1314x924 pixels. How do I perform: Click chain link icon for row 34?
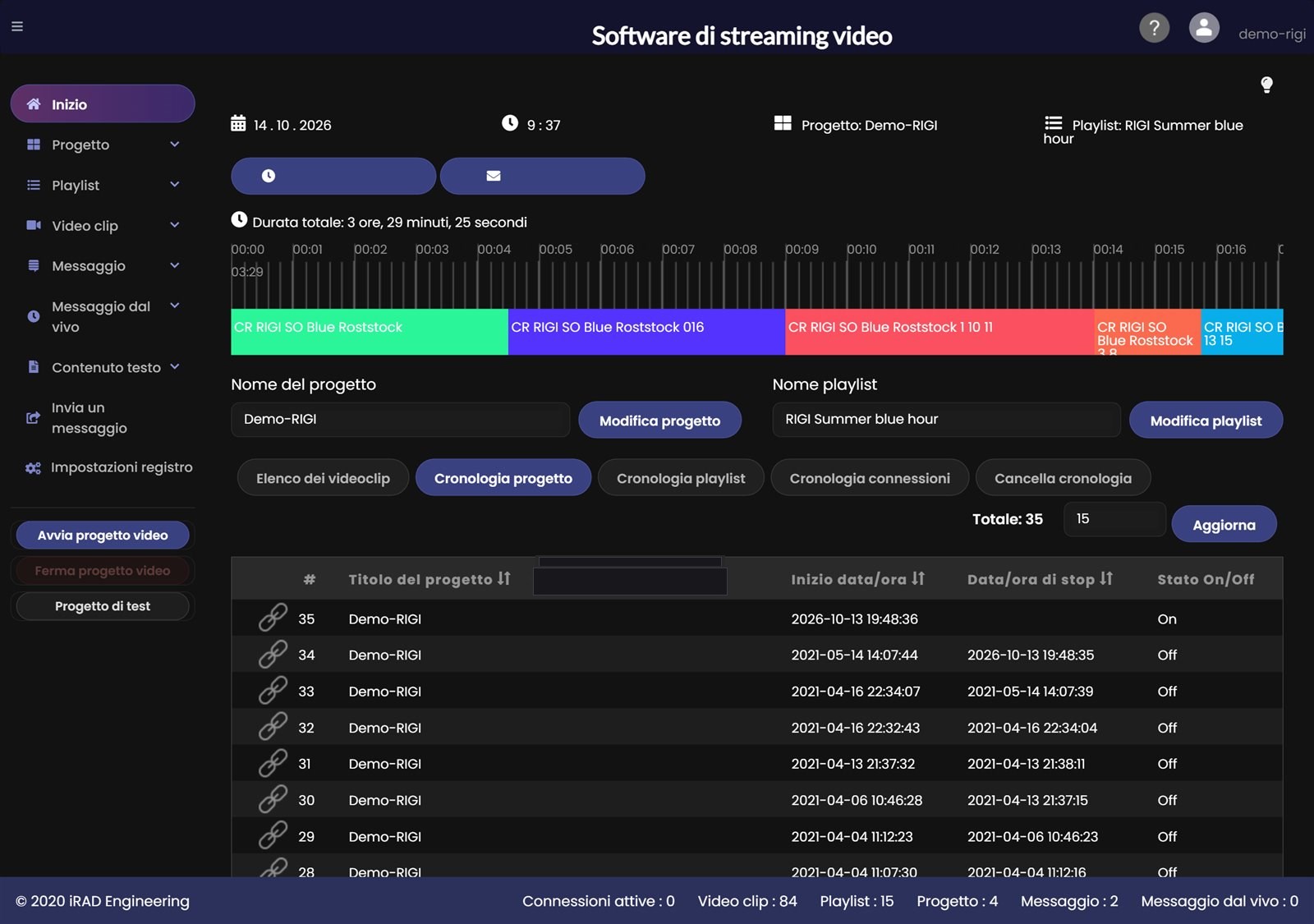pyautogui.click(x=273, y=654)
